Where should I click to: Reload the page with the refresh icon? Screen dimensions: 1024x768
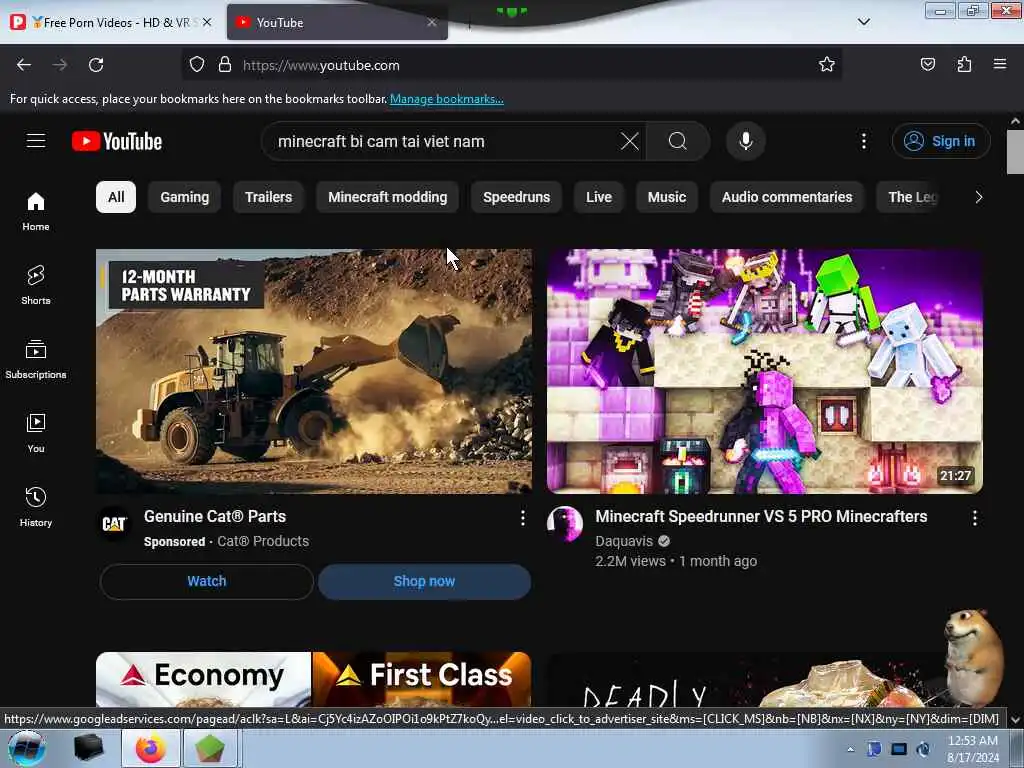tap(96, 65)
